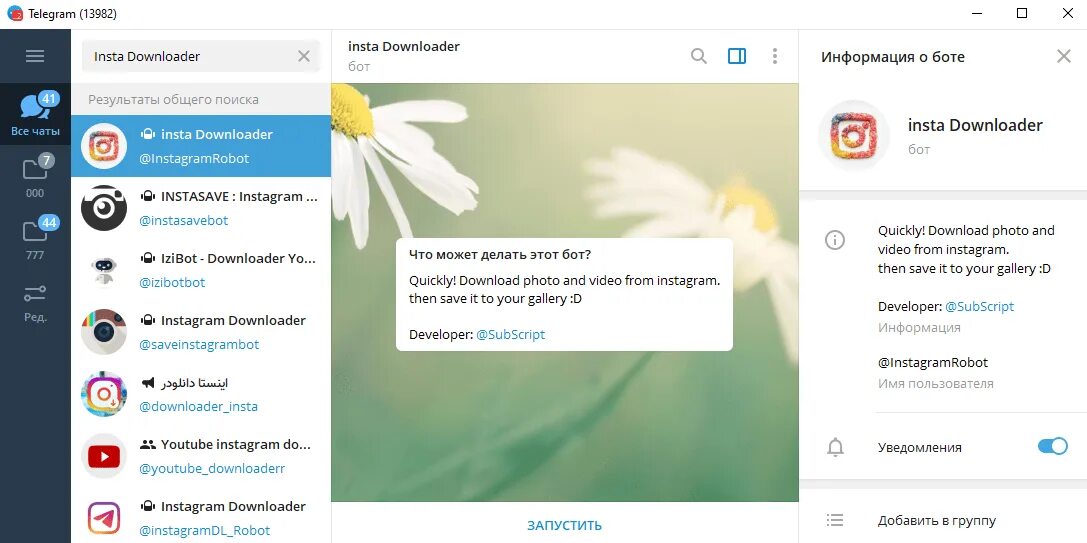1087x543 pixels.
Task: Toggle the Уведомления notifications switch
Action: (1052, 447)
